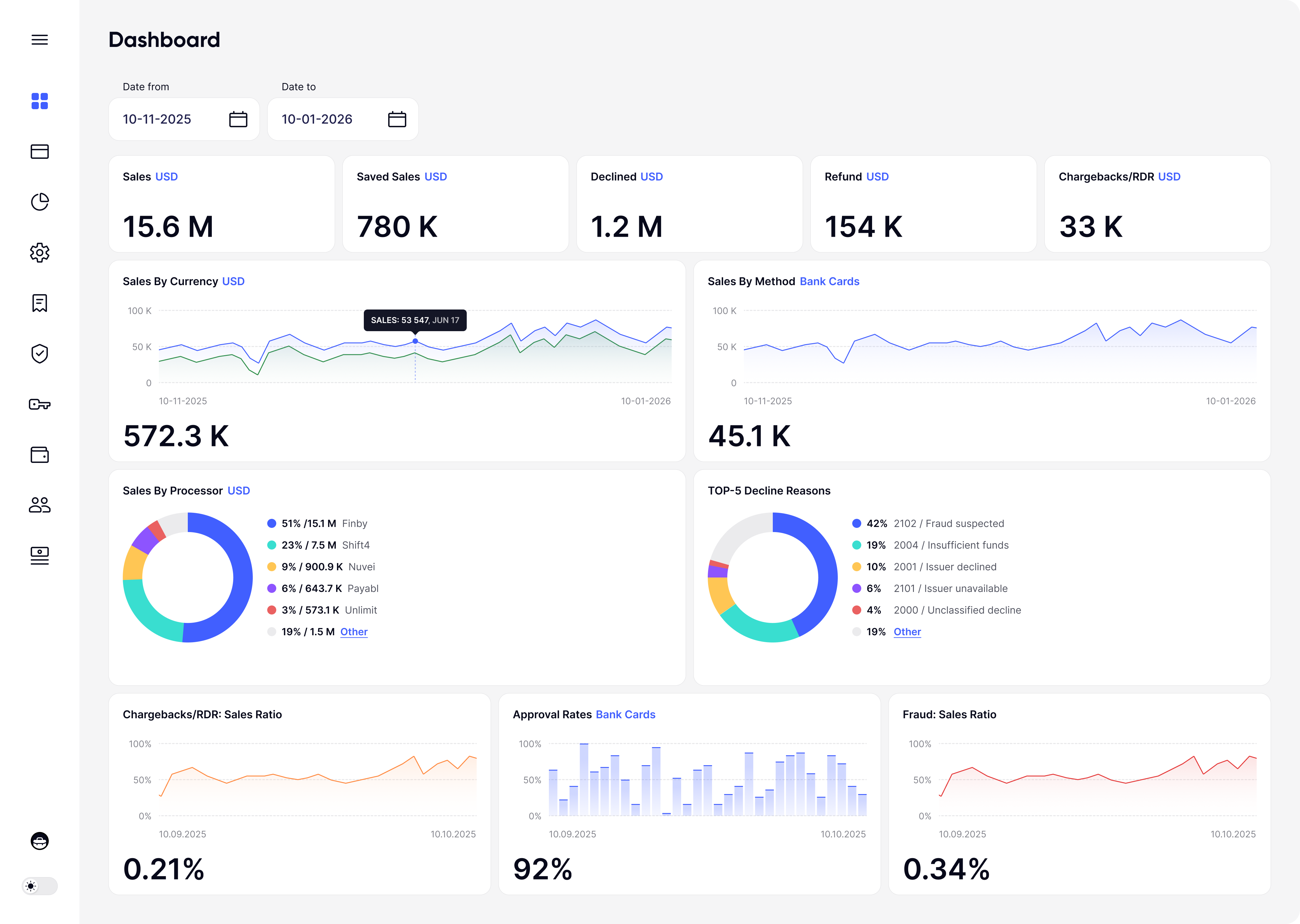Click the user avatar icon in sidebar
1300x924 pixels.
[39, 841]
